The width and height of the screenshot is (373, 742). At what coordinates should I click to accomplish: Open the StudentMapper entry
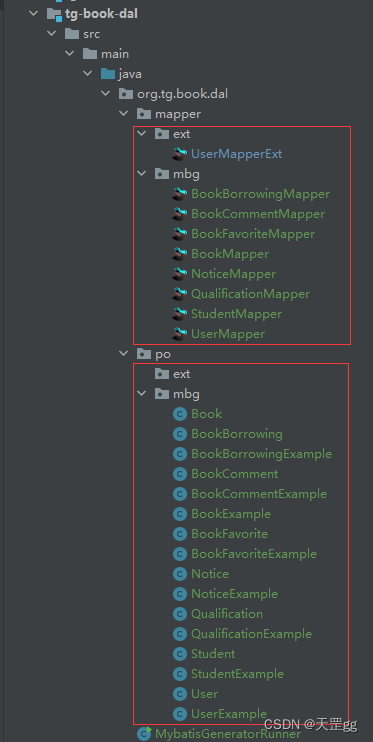[236, 314]
